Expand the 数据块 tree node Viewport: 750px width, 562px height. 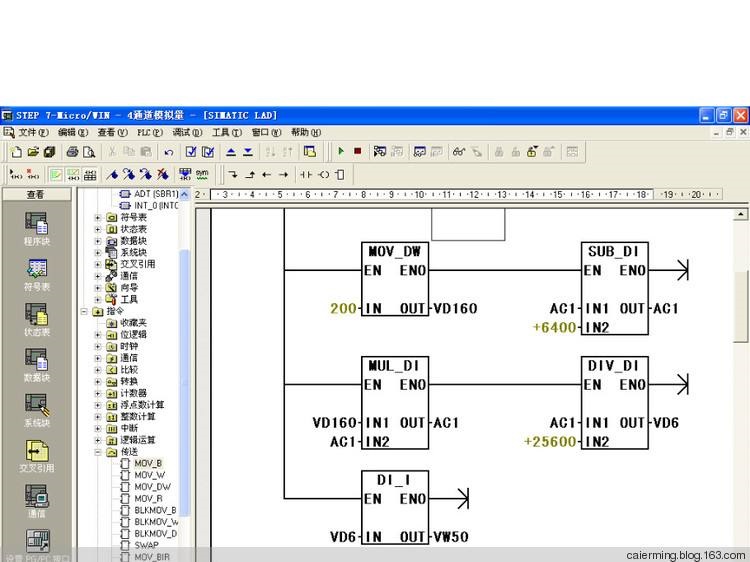tap(98, 241)
